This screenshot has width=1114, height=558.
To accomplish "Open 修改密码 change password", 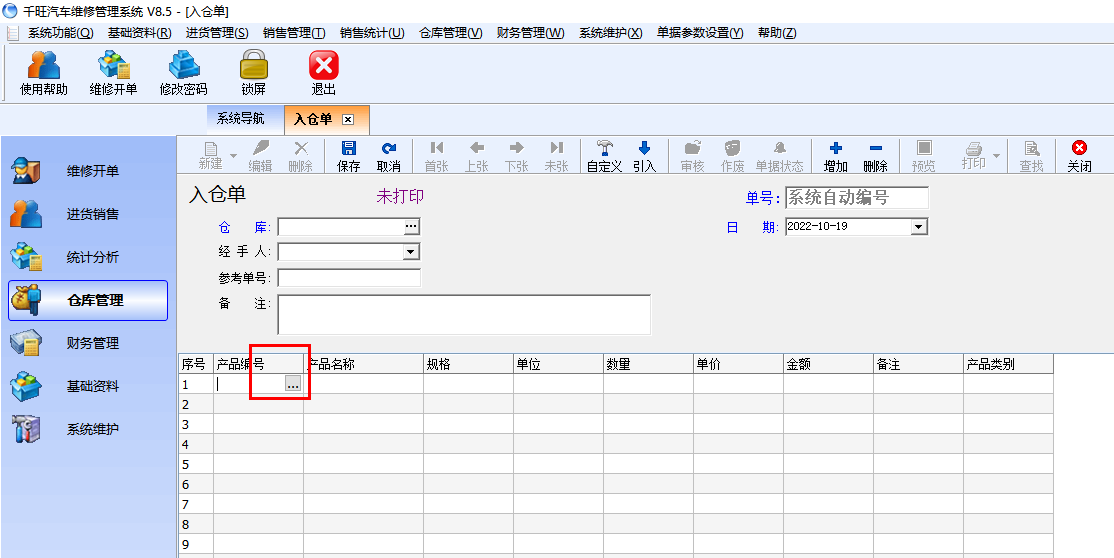I will point(183,73).
